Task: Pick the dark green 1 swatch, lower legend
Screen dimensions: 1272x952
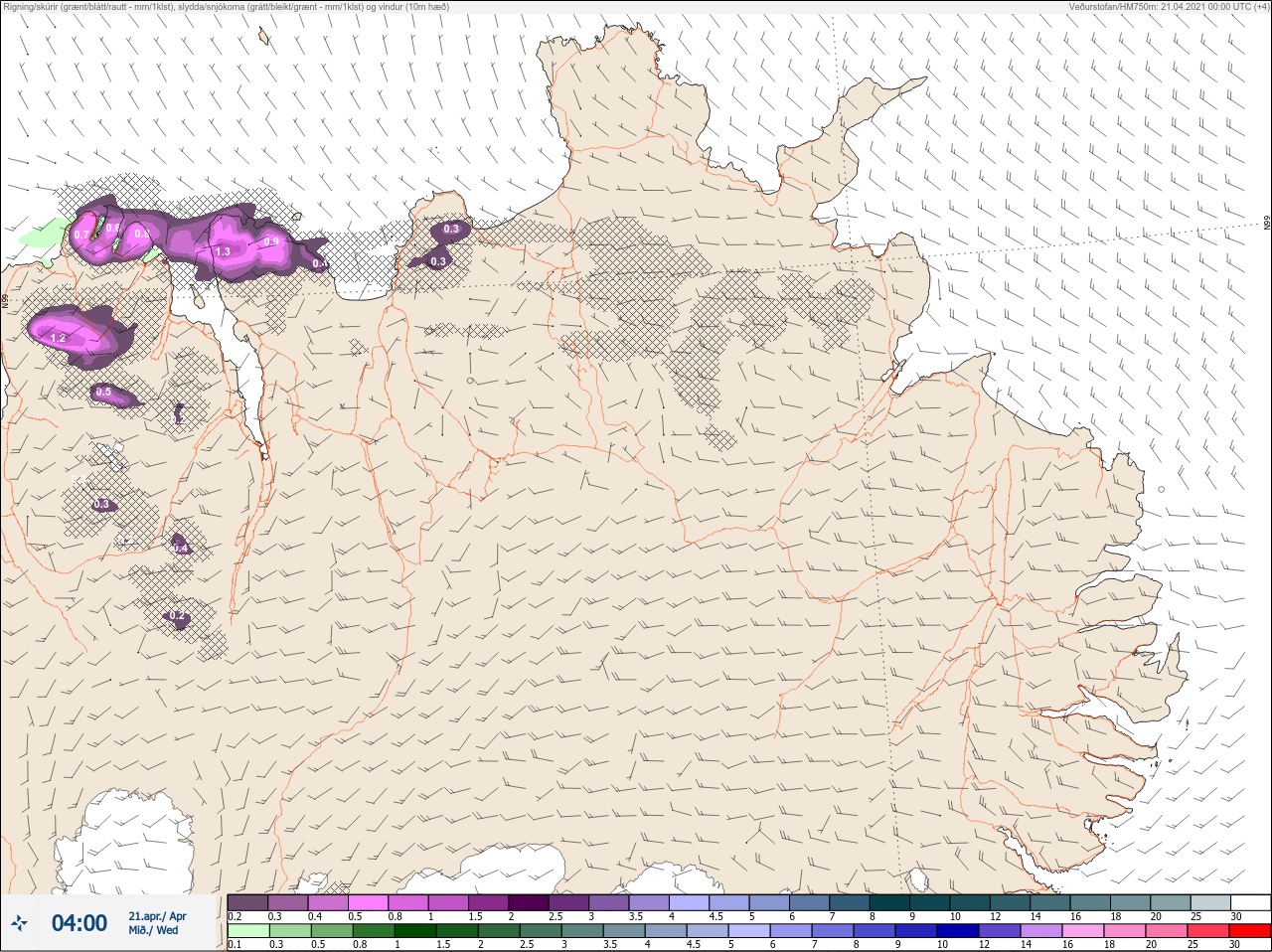Action: click(x=415, y=932)
